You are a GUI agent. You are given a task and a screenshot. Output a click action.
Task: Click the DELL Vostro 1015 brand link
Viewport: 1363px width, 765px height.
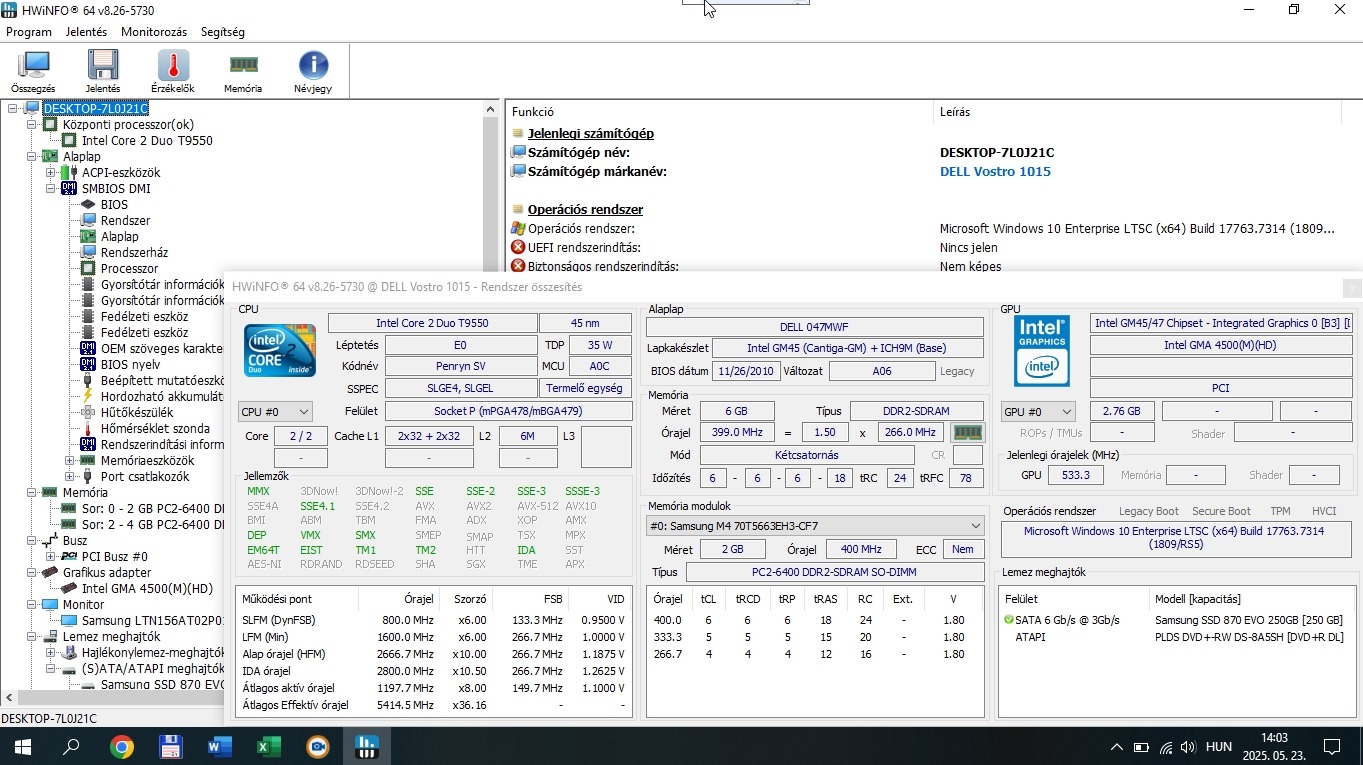995,172
